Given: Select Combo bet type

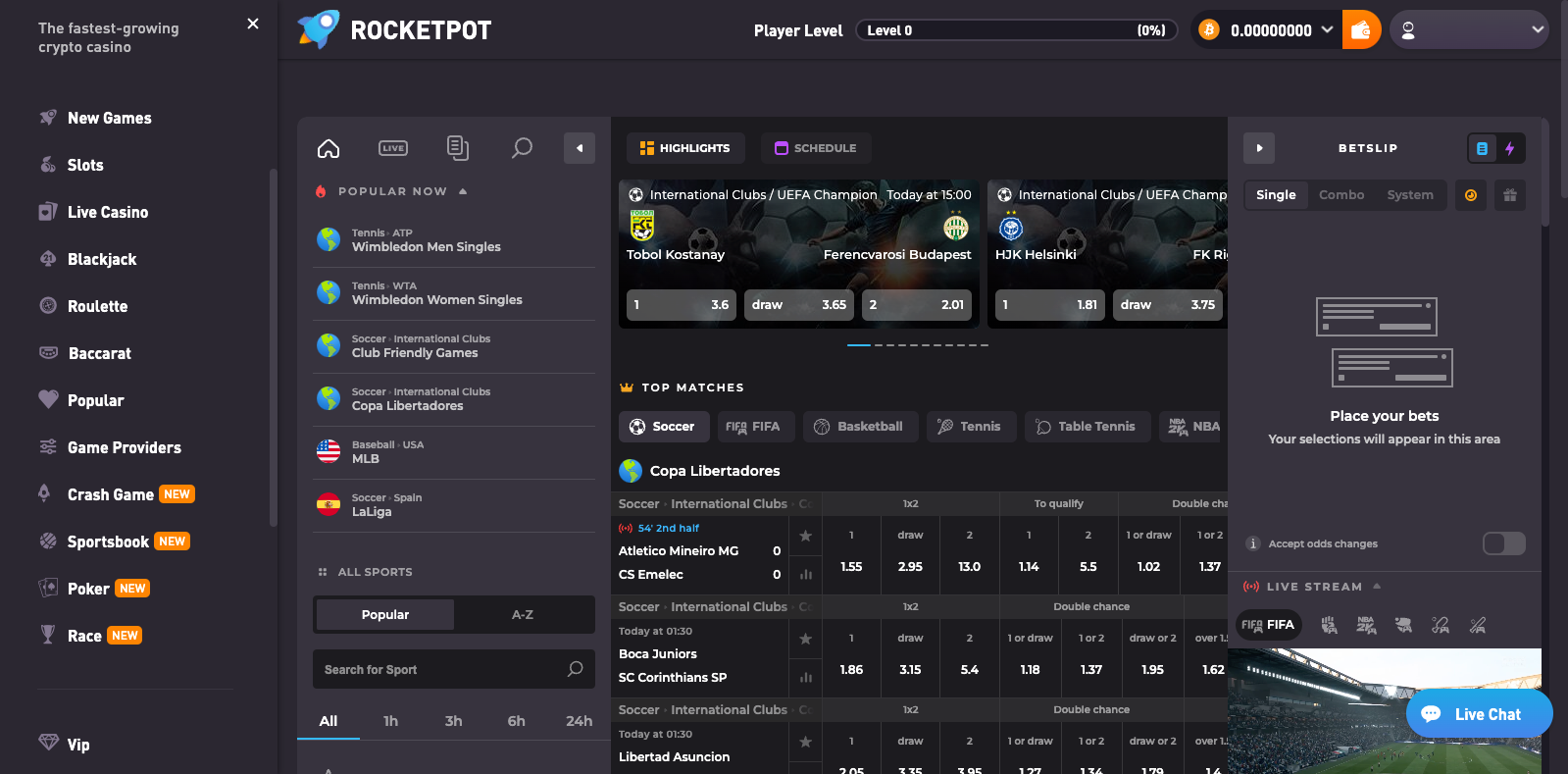Looking at the screenshot, I should [1341, 195].
